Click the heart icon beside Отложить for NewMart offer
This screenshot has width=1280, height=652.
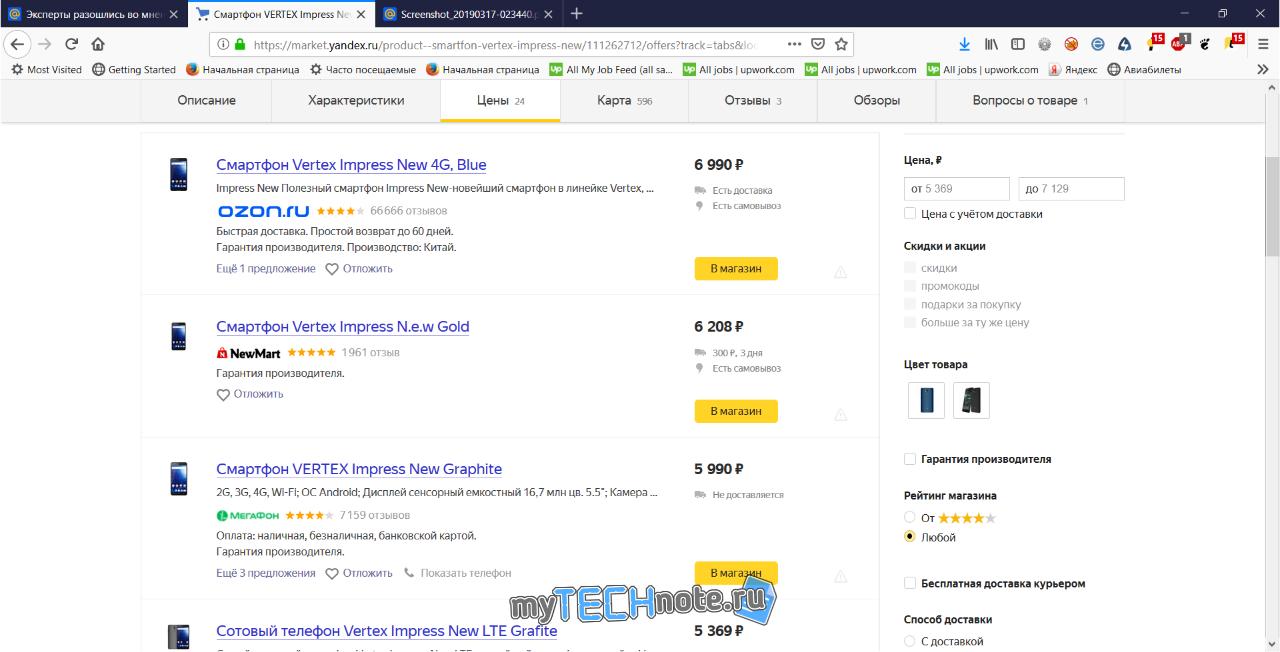click(223, 394)
